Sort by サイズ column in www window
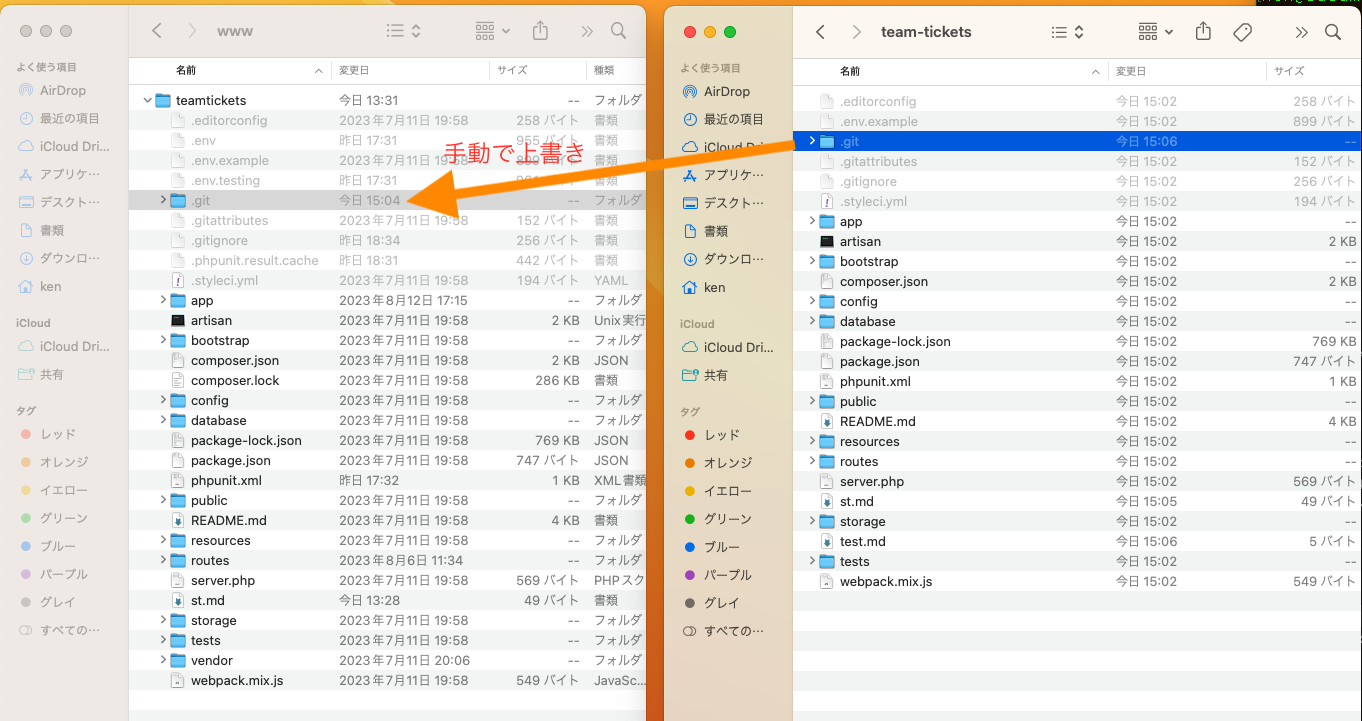This screenshot has width=1362, height=721. point(512,70)
